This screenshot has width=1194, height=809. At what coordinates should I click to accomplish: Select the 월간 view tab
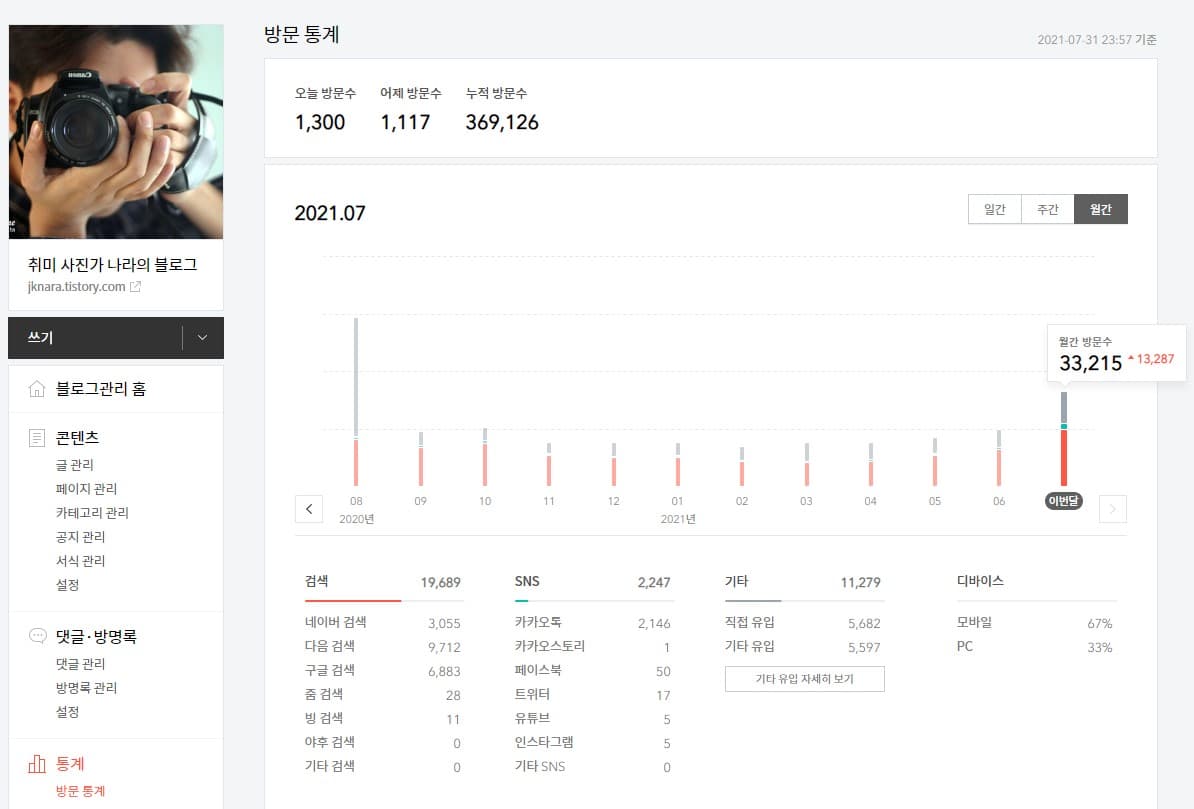1101,209
